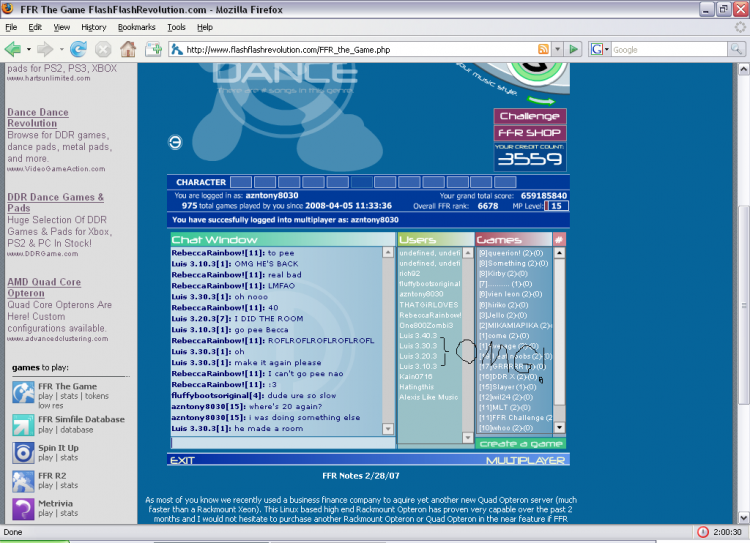Open the Back history dropdown arrow

pyautogui.click(x=29, y=49)
